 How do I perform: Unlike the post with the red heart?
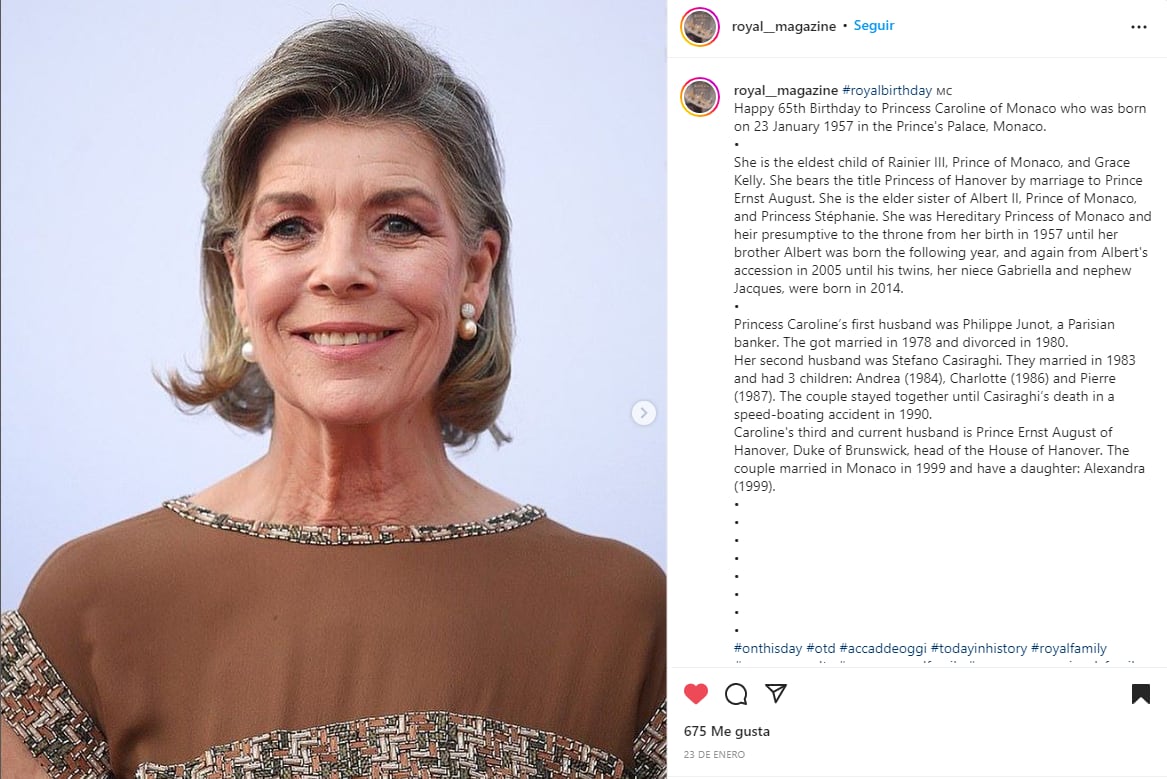pyautogui.click(x=696, y=693)
